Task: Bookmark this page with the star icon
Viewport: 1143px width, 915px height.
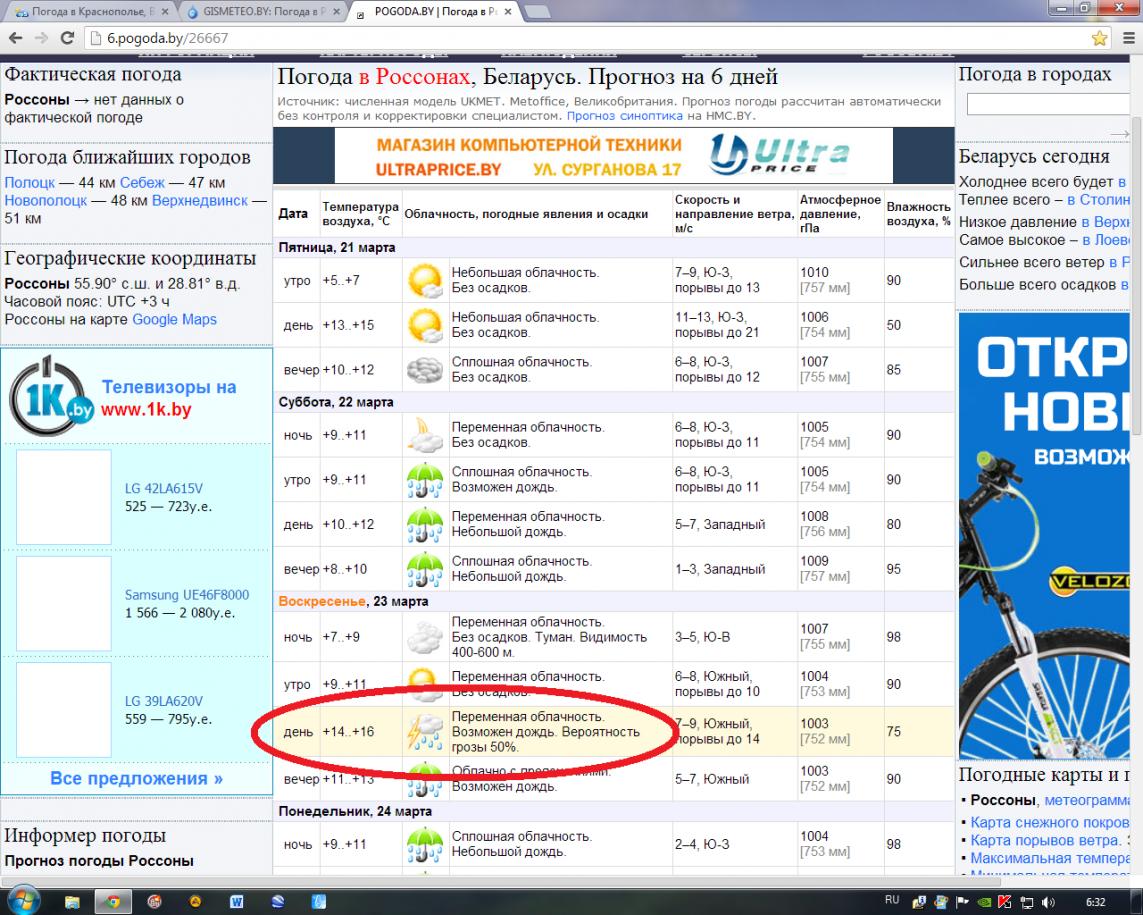Action: tap(1099, 39)
